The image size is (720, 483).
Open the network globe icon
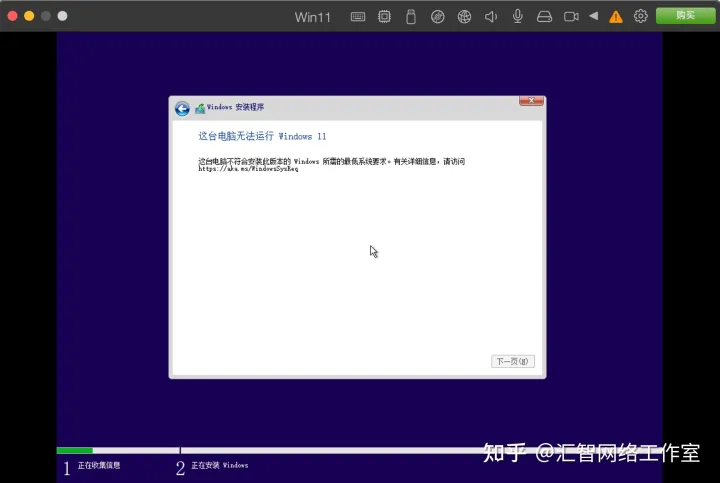[464, 17]
